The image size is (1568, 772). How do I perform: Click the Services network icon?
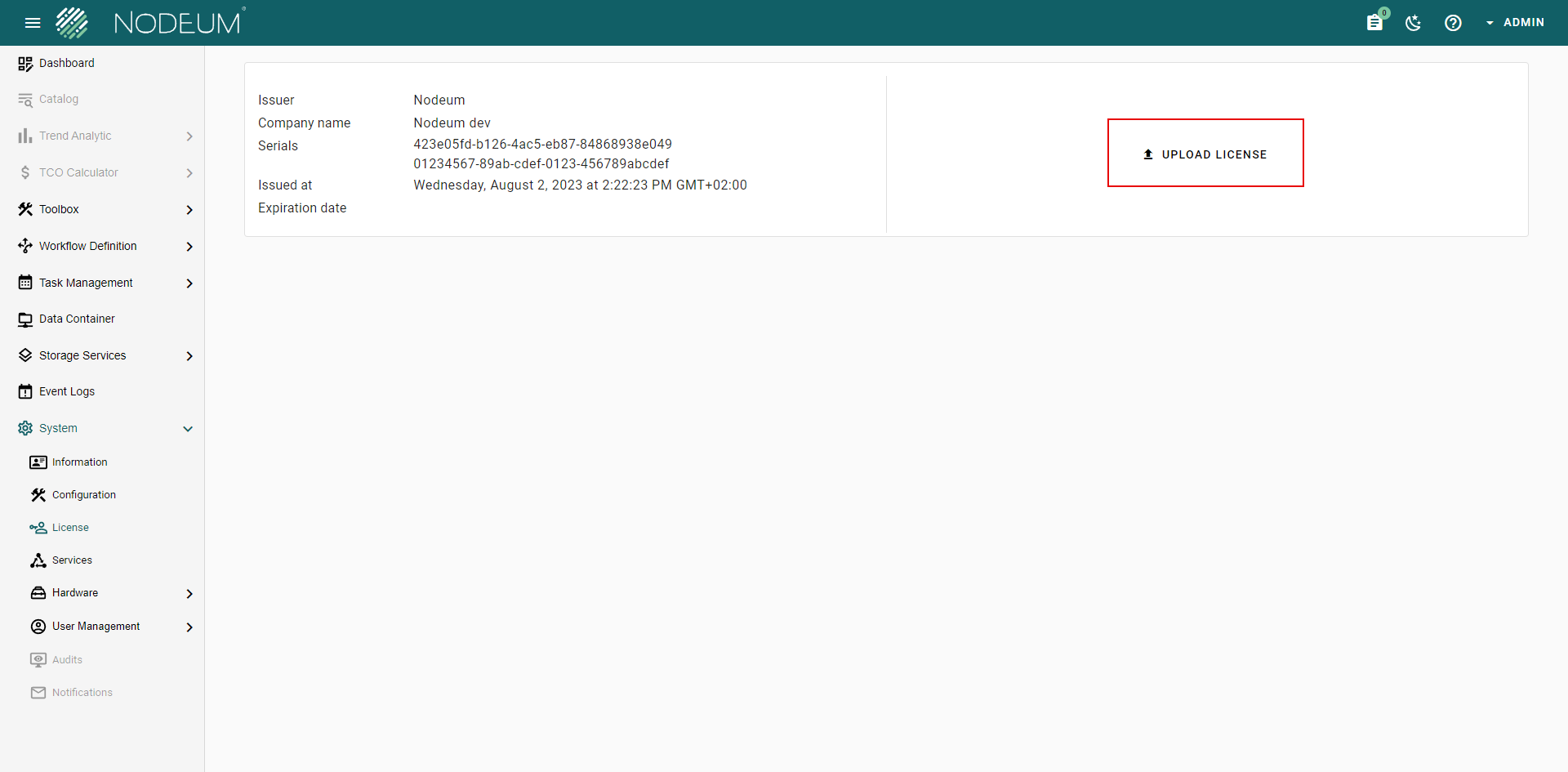point(38,560)
